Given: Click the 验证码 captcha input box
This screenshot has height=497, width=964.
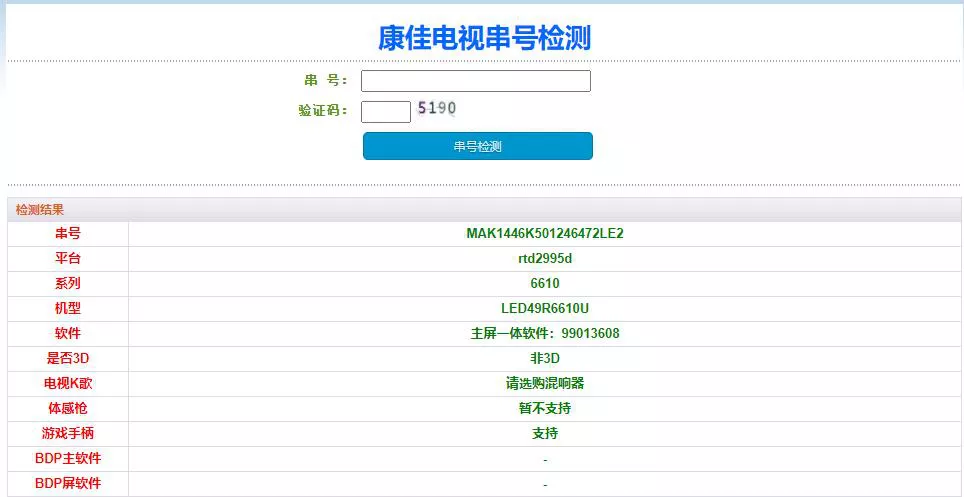Looking at the screenshot, I should [385, 111].
